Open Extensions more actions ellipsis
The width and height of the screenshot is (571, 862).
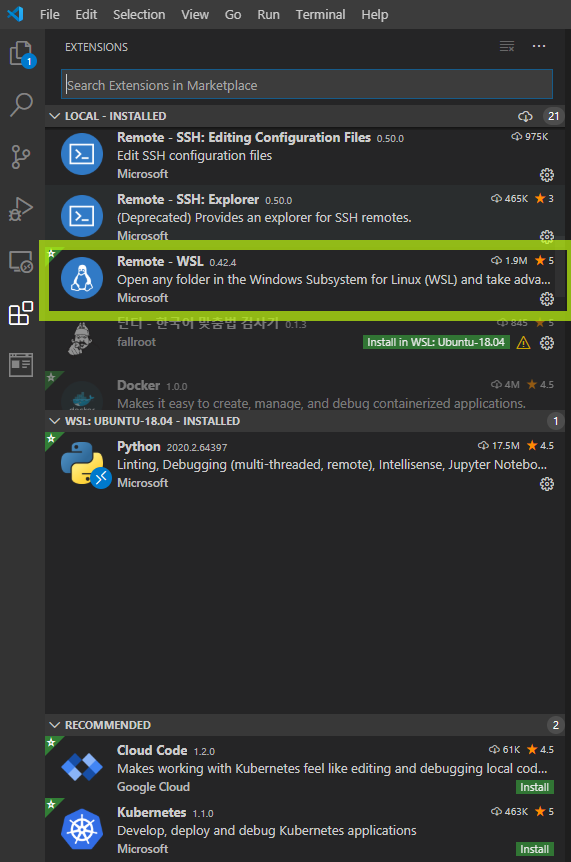pos(539,46)
